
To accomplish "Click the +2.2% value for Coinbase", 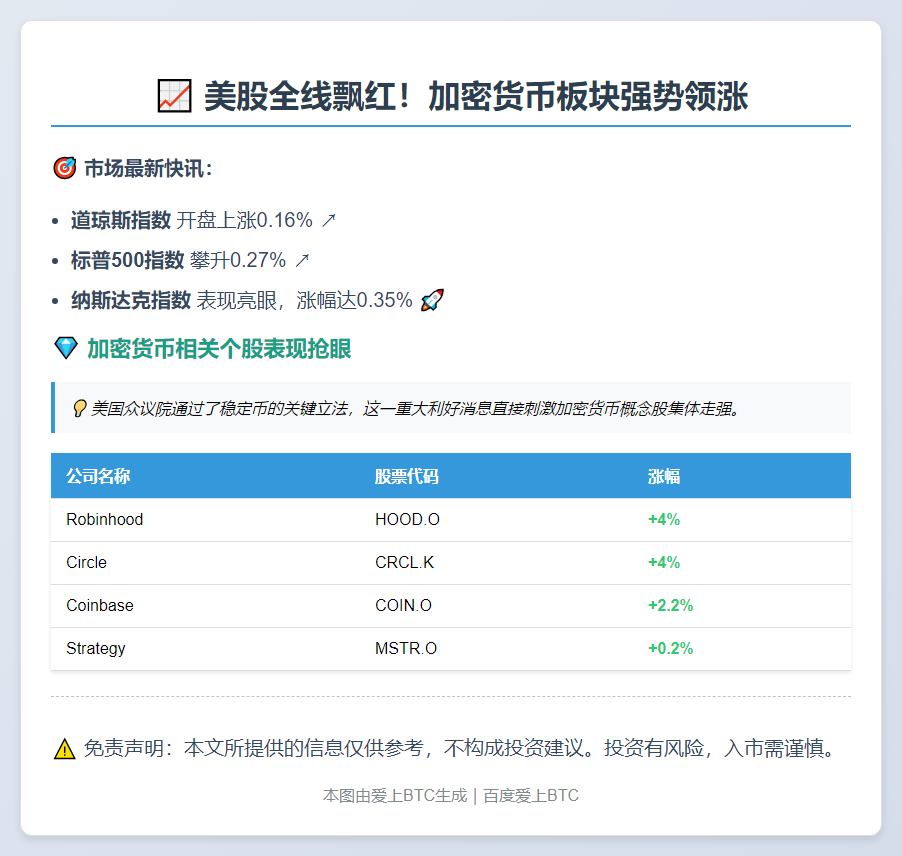I will 670,605.
